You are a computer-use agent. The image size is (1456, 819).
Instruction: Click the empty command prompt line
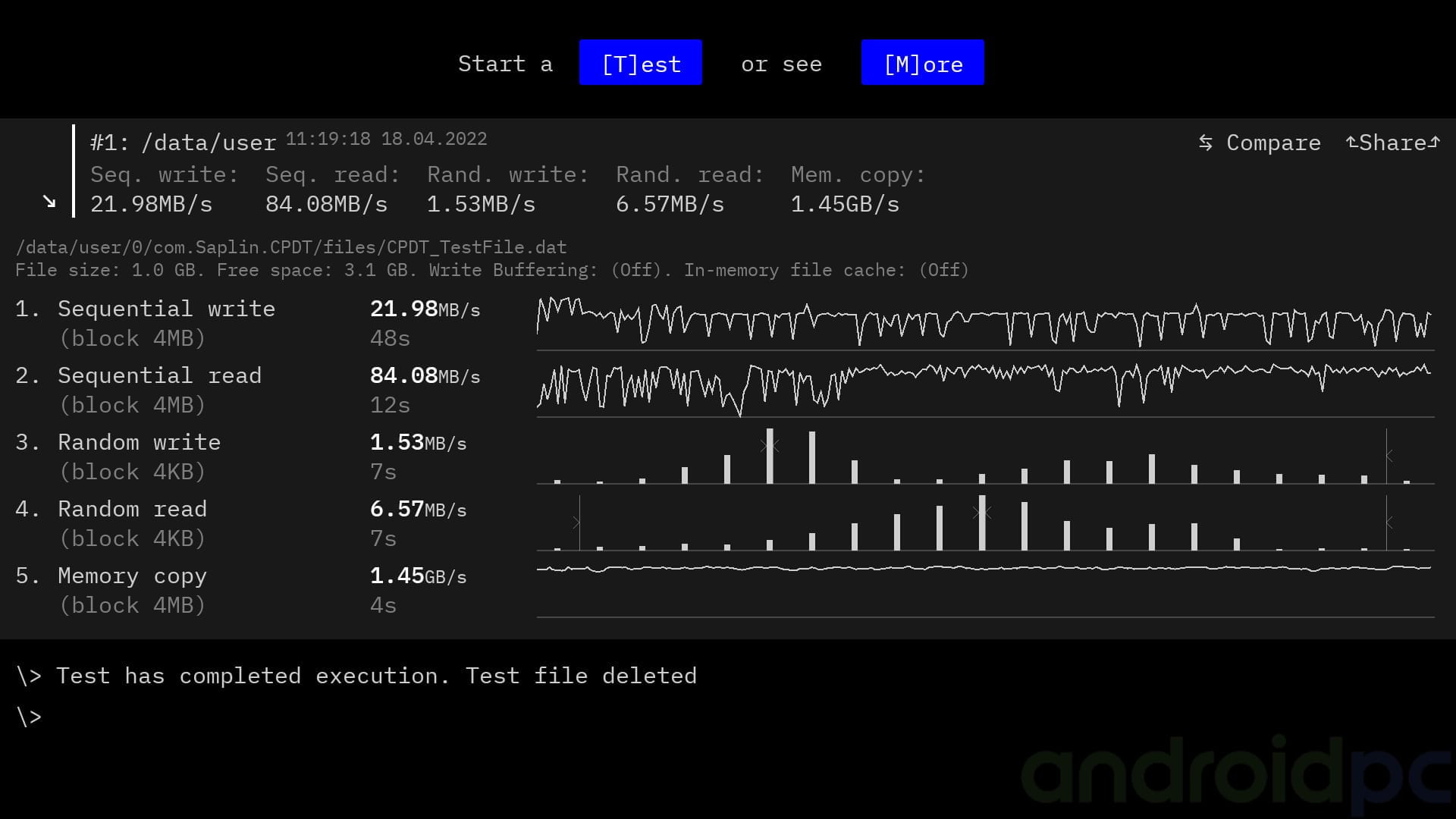point(29,717)
